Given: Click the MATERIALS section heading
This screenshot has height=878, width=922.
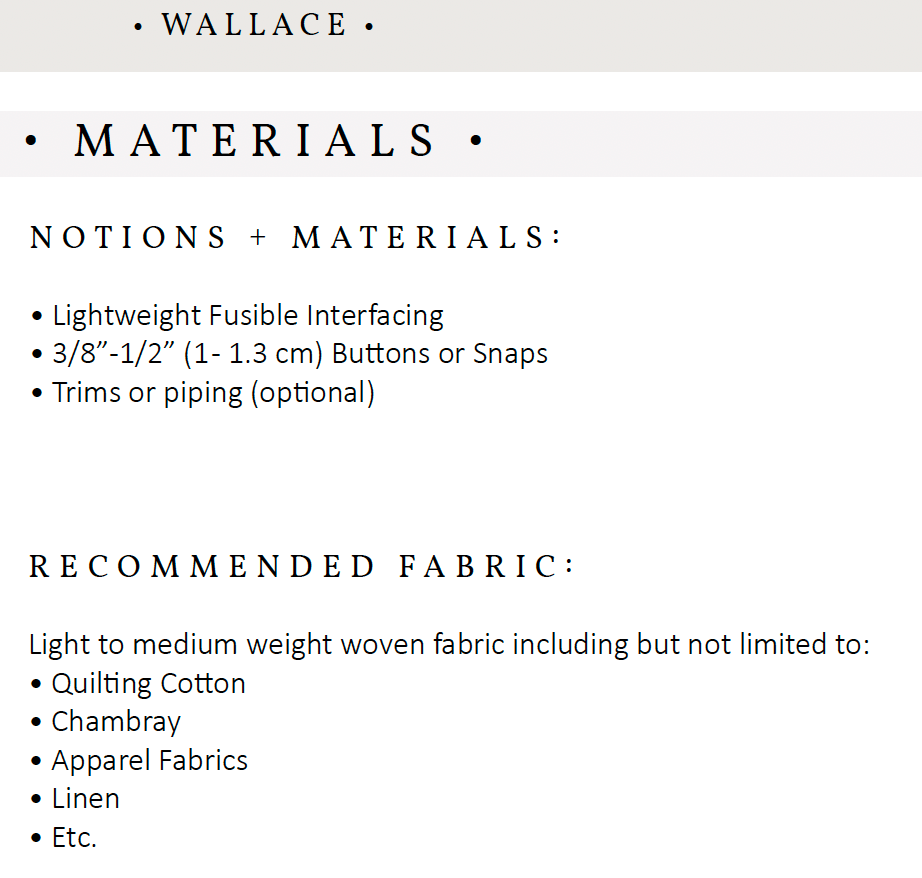Looking at the screenshot, I should coord(256,141).
